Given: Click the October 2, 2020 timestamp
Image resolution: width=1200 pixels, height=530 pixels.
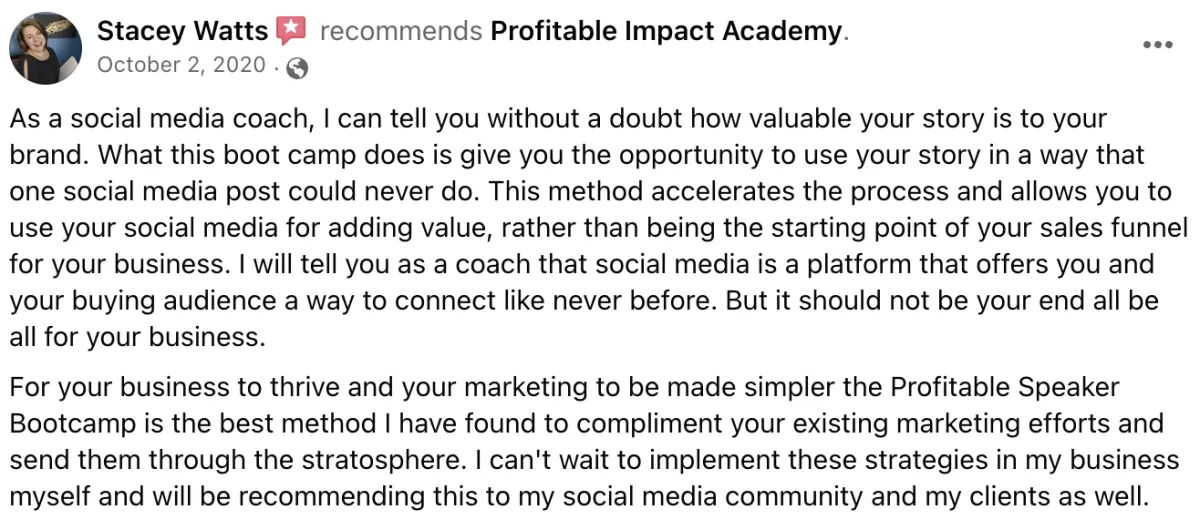Looking at the screenshot, I should point(182,66).
